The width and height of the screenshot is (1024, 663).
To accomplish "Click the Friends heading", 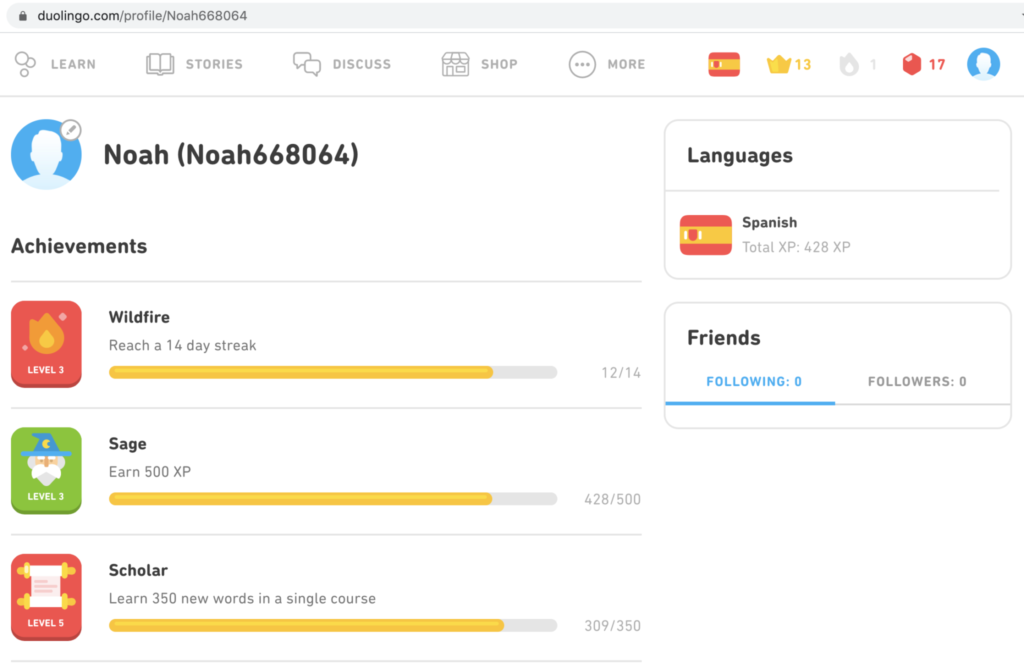I will tap(724, 338).
